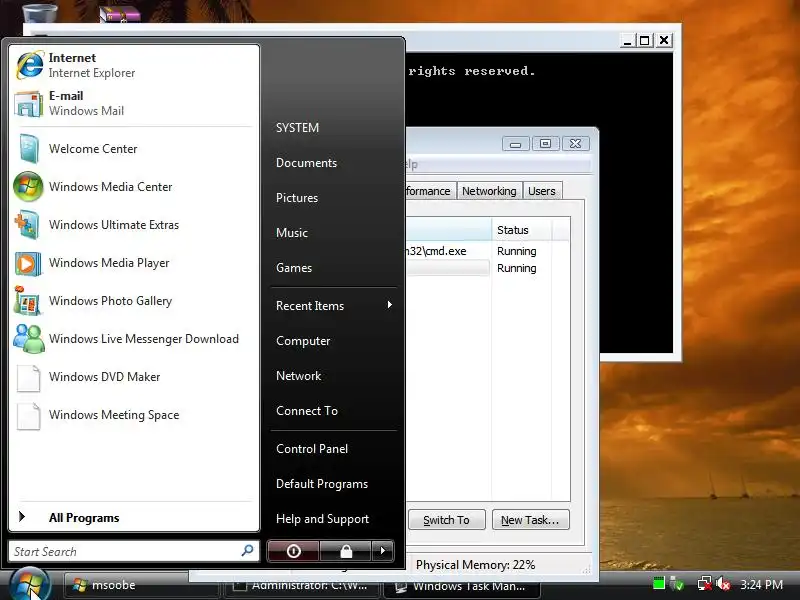Click the 3:24 PM clock

point(761,584)
